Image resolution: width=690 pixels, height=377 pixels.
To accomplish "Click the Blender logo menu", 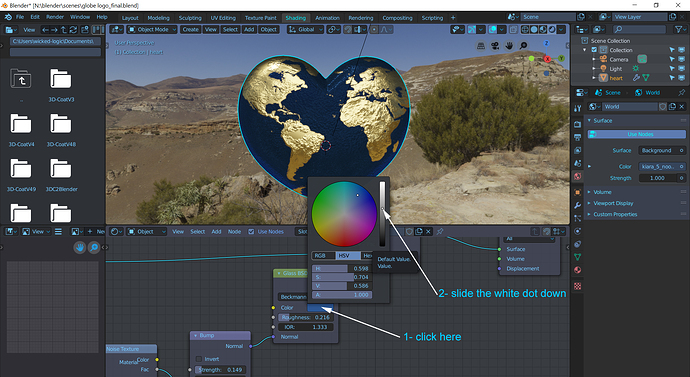I will point(8,17).
